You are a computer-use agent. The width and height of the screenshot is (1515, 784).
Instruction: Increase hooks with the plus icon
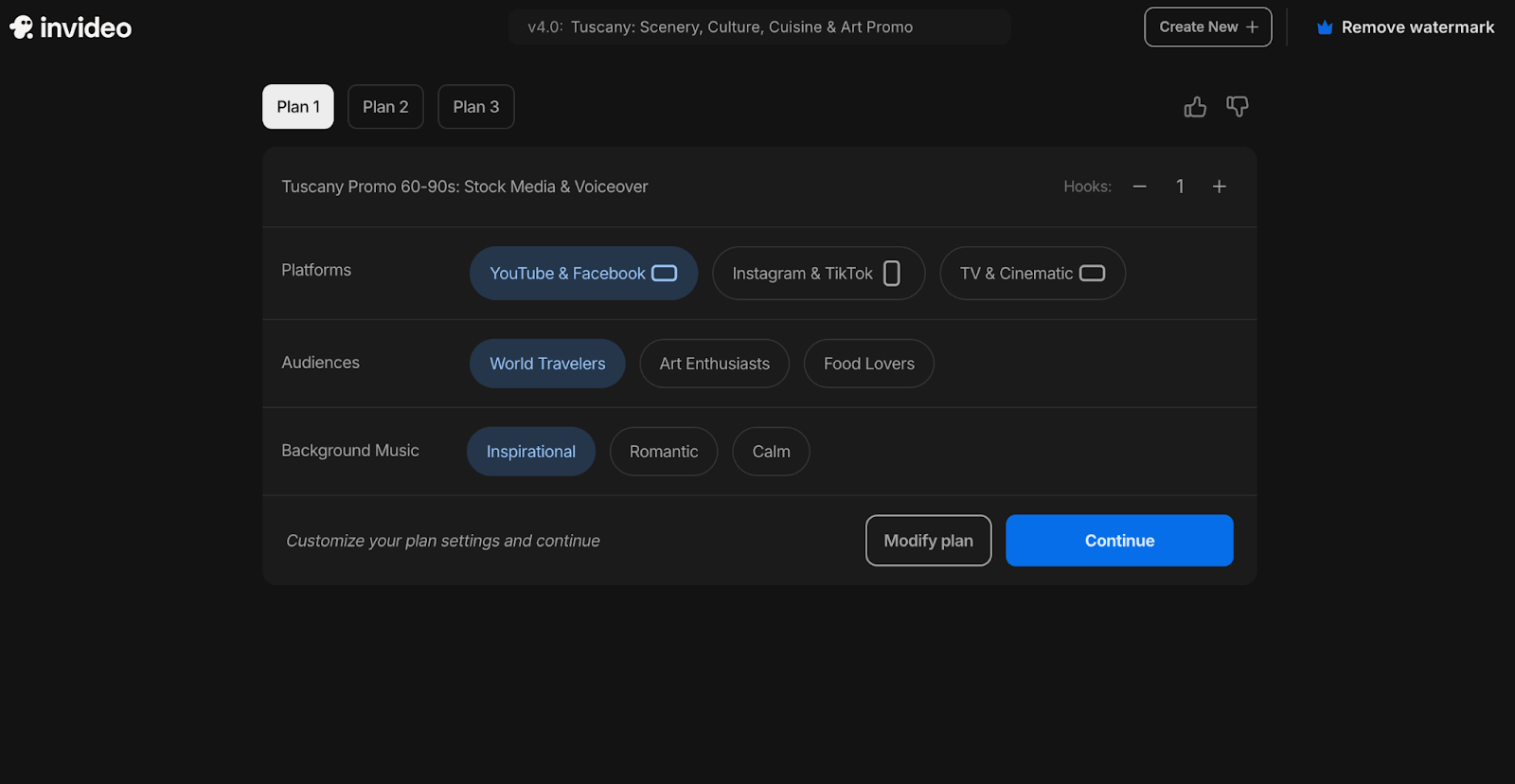click(x=1220, y=187)
